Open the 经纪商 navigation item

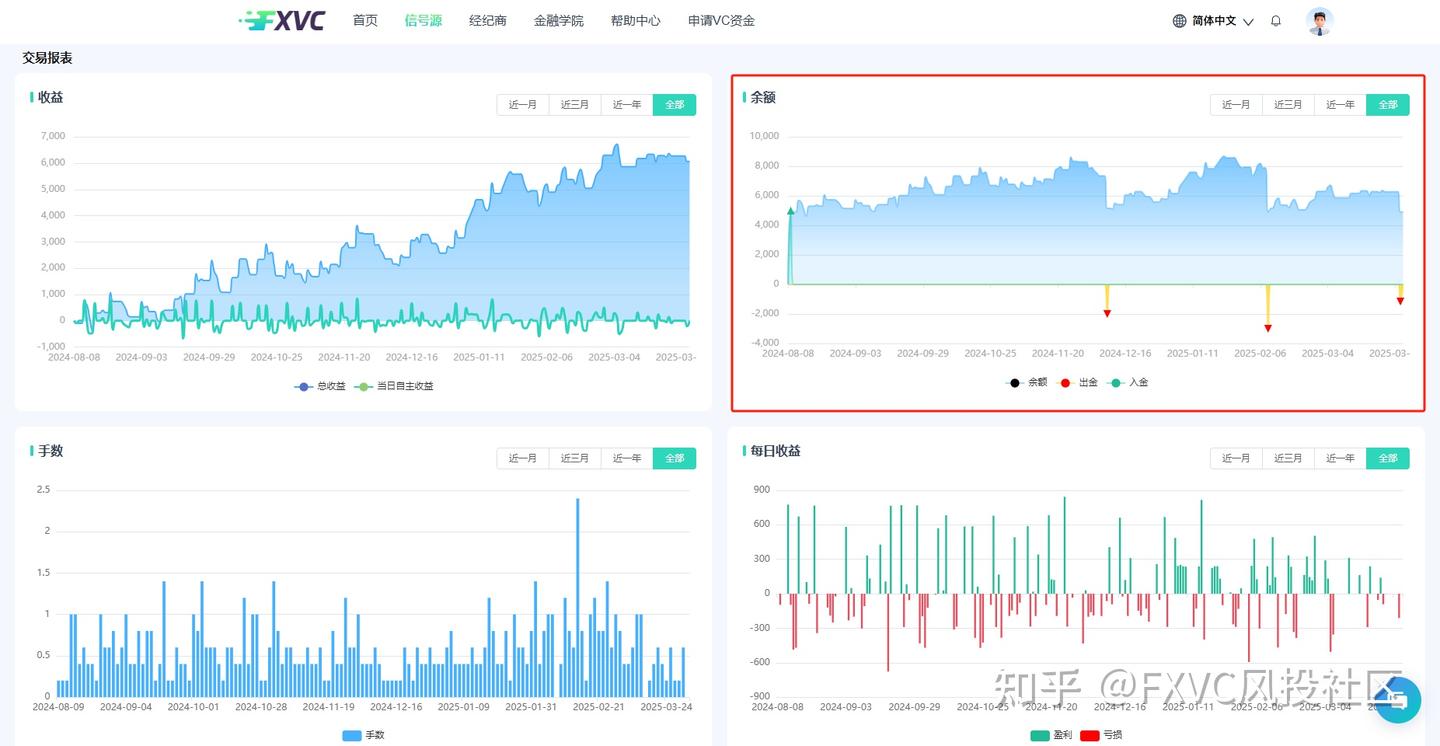click(x=488, y=20)
